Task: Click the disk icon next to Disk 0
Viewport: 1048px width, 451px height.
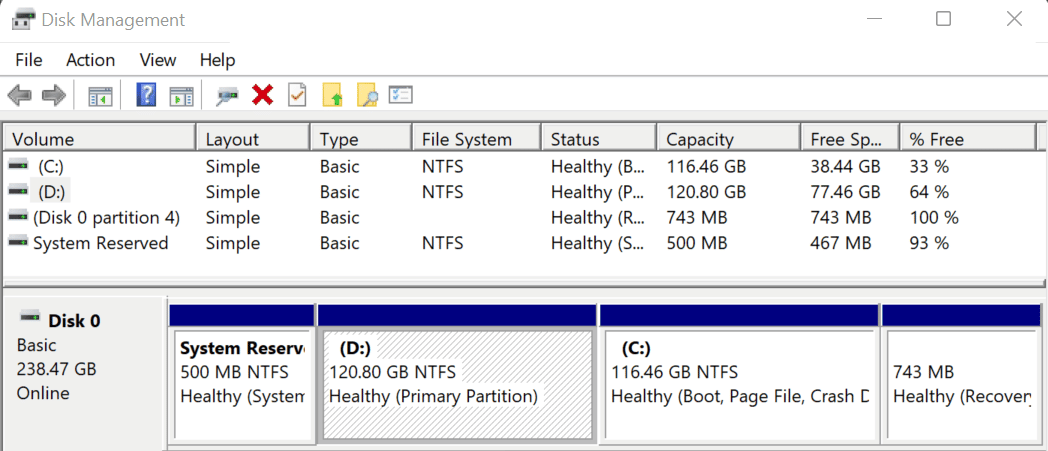Action: tap(31, 316)
